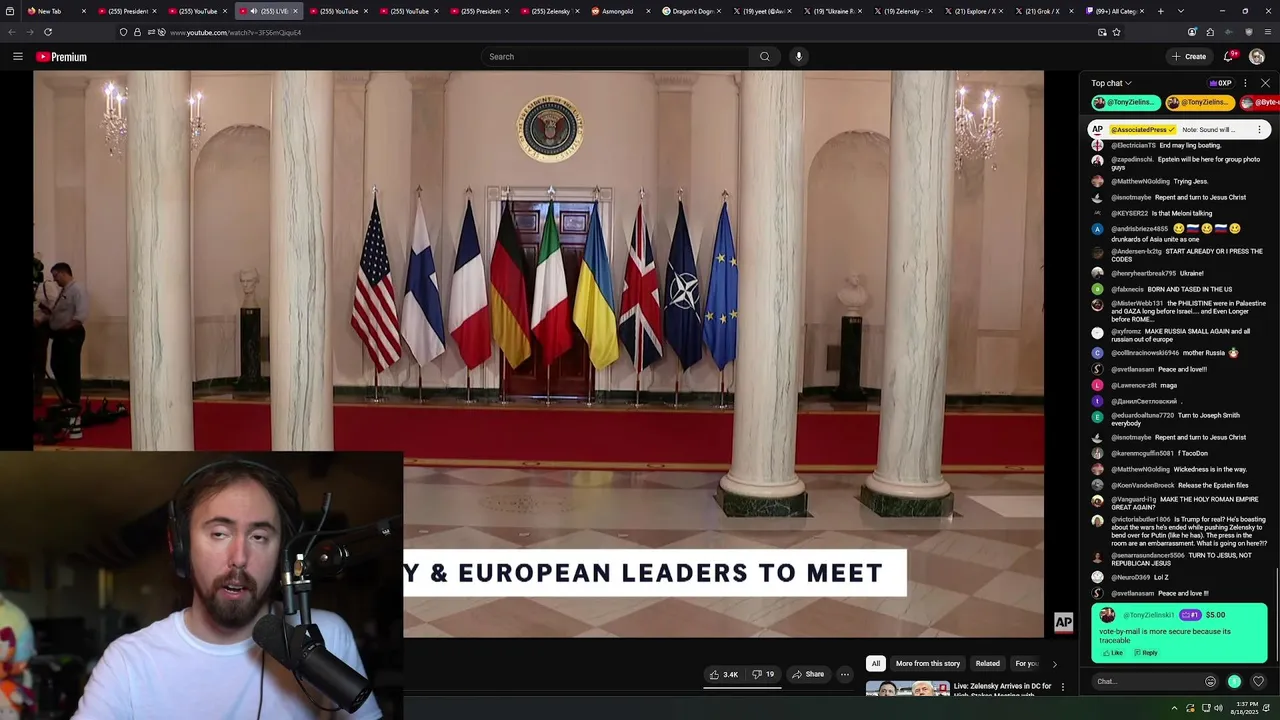Switch to the Dragon's Dogma browser tab
Screen dimensions: 1280x720
(x=690, y=11)
